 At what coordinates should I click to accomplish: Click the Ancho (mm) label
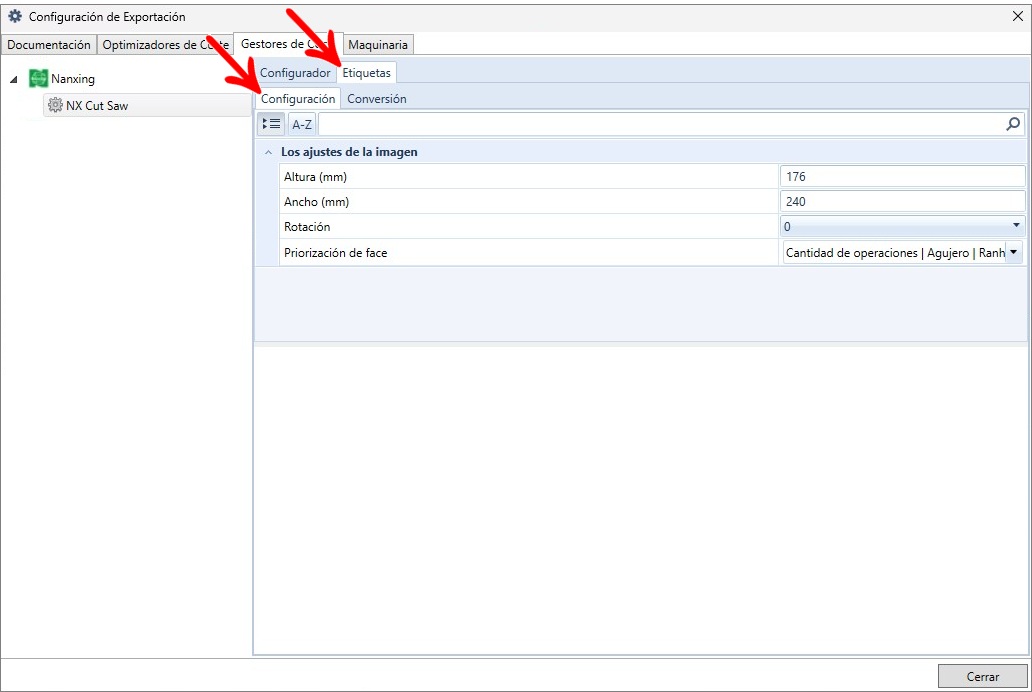(x=317, y=201)
